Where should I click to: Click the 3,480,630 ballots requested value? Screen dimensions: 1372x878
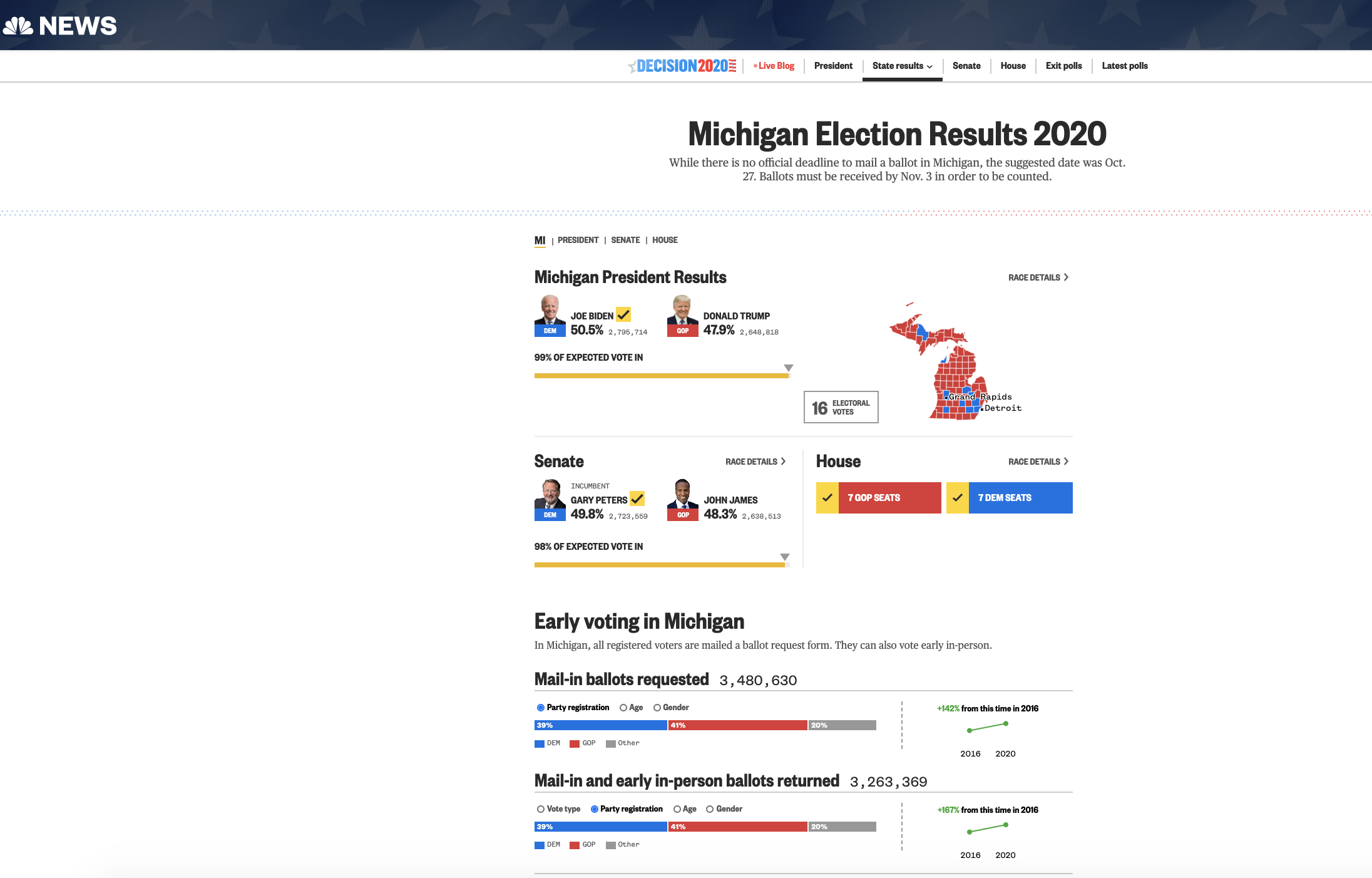tap(758, 681)
